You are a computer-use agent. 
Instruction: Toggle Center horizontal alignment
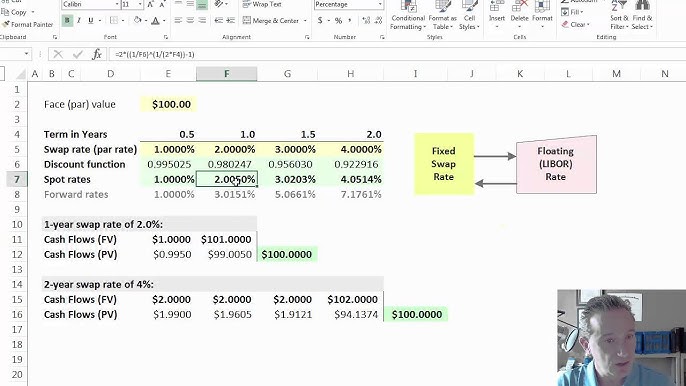pyautogui.click(x=190, y=21)
